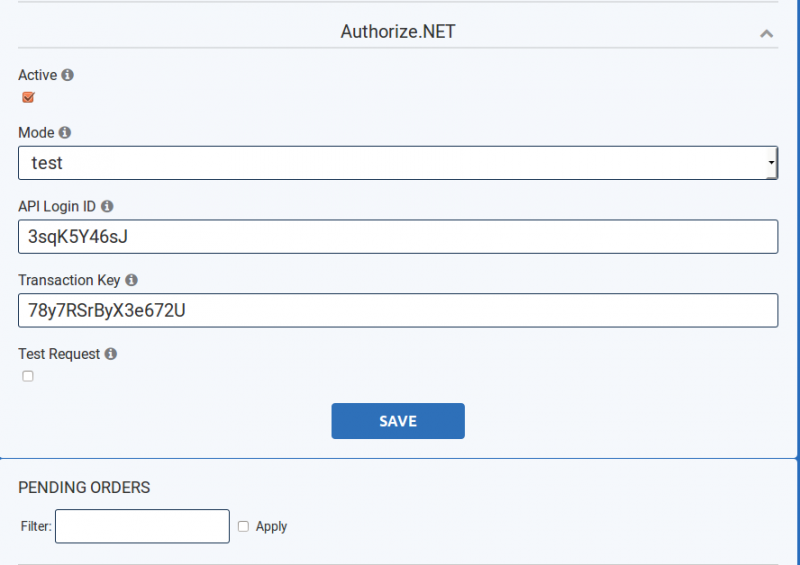Focus the API Login ID field
The image size is (800, 565).
398,237
